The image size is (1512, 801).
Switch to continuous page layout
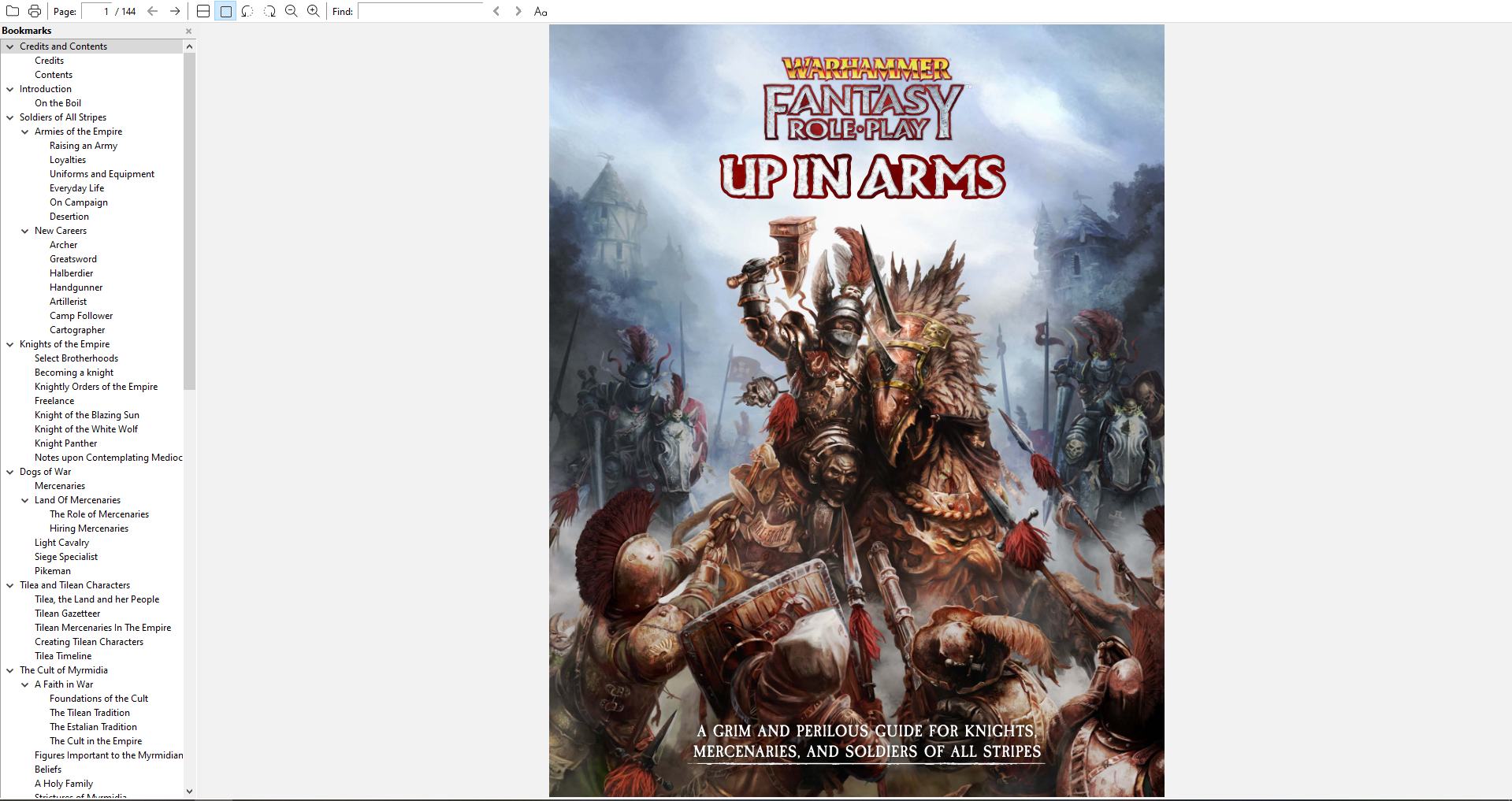[x=203, y=11]
